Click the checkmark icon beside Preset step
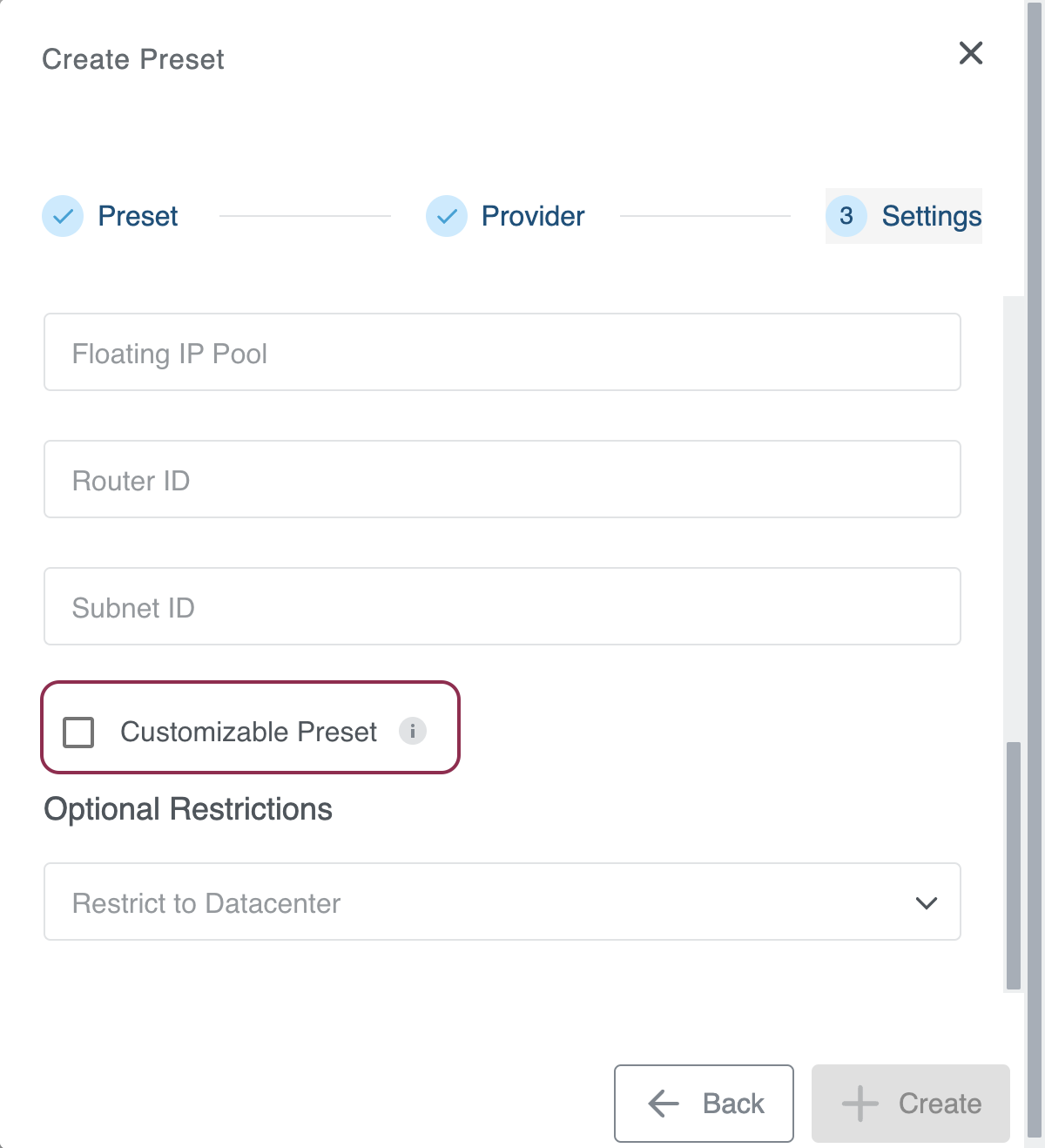This screenshot has height=1148, width=1045. (x=62, y=216)
